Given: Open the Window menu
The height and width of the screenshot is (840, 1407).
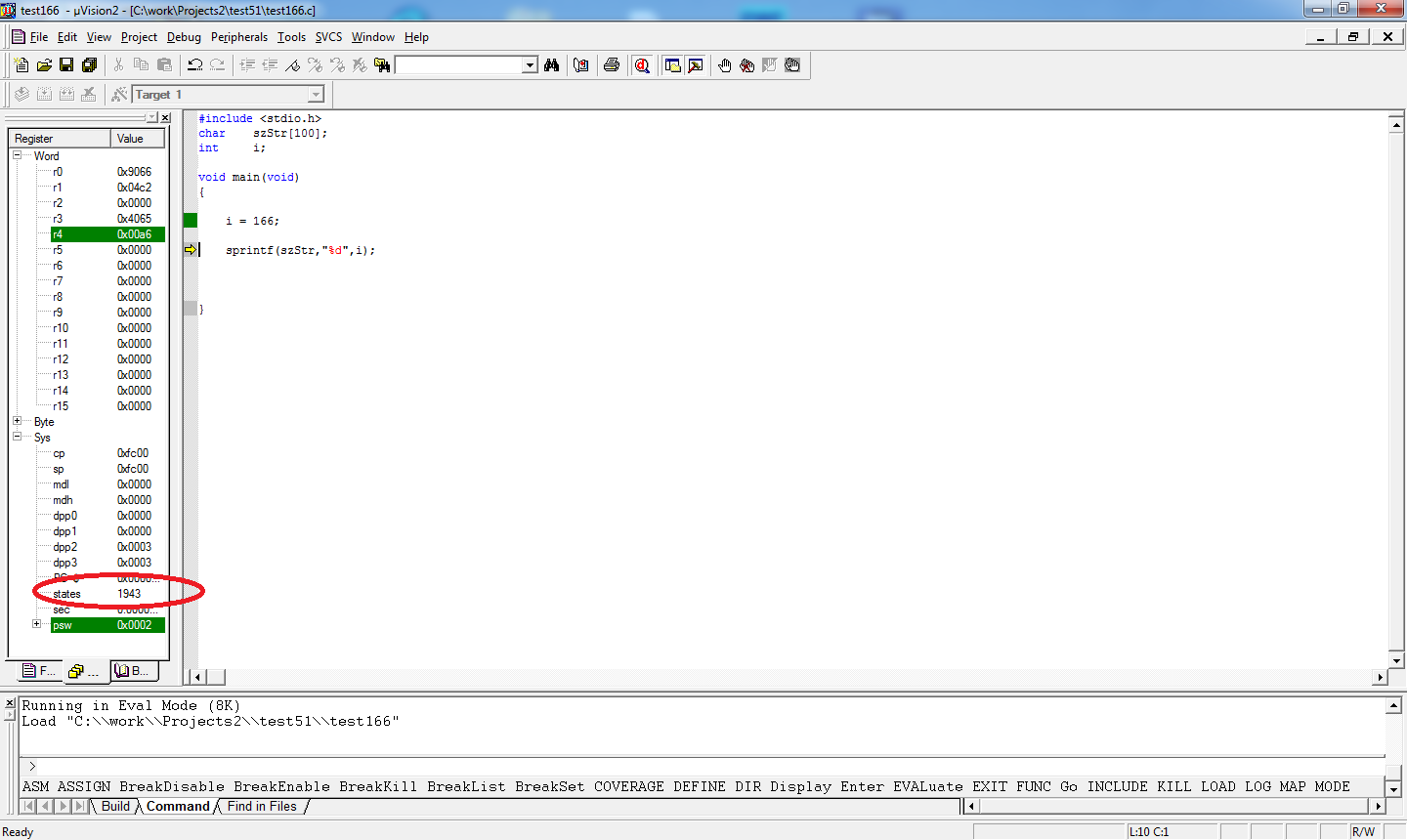Looking at the screenshot, I should [373, 37].
